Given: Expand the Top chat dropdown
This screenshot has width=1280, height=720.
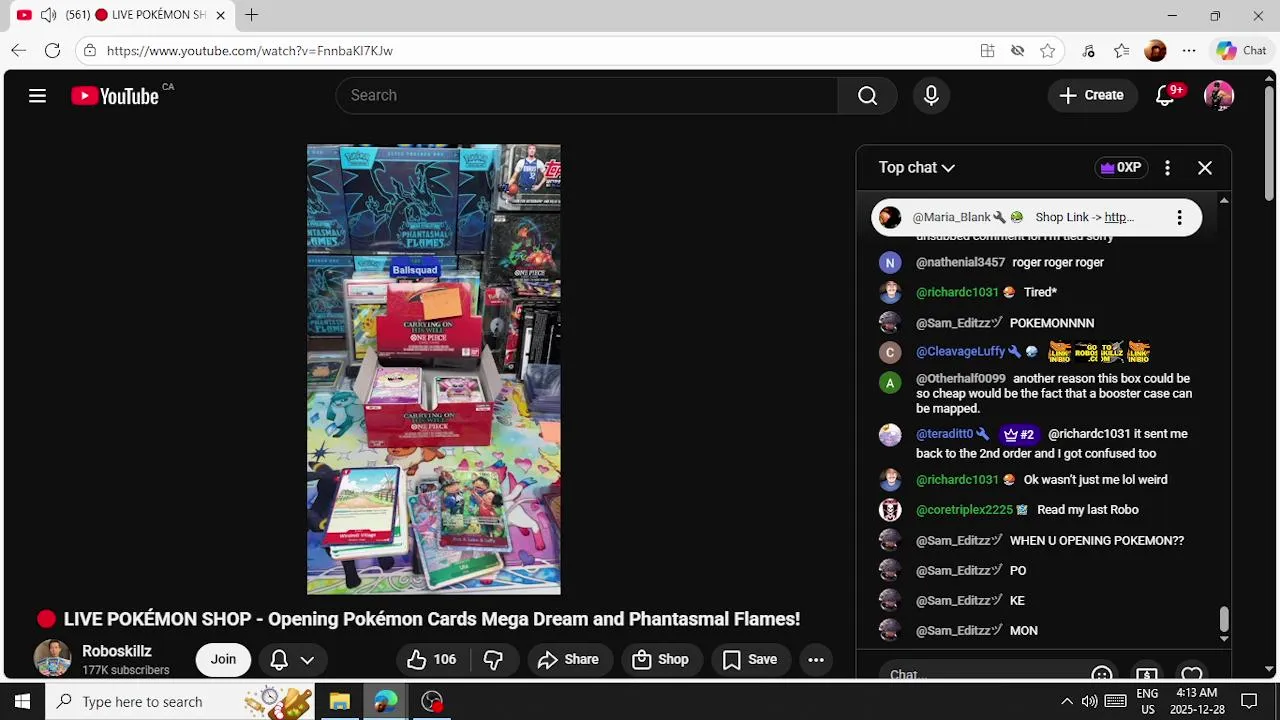Looking at the screenshot, I should (916, 168).
